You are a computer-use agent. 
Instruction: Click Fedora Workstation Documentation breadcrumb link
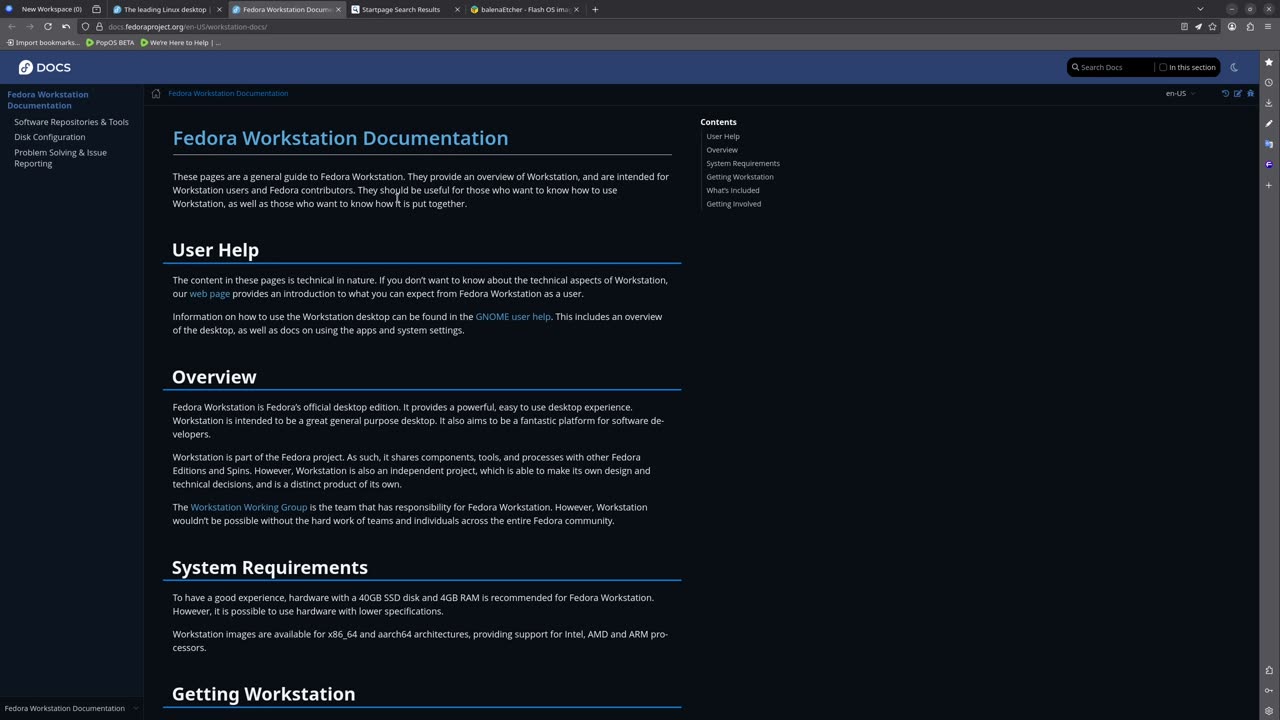[228, 93]
